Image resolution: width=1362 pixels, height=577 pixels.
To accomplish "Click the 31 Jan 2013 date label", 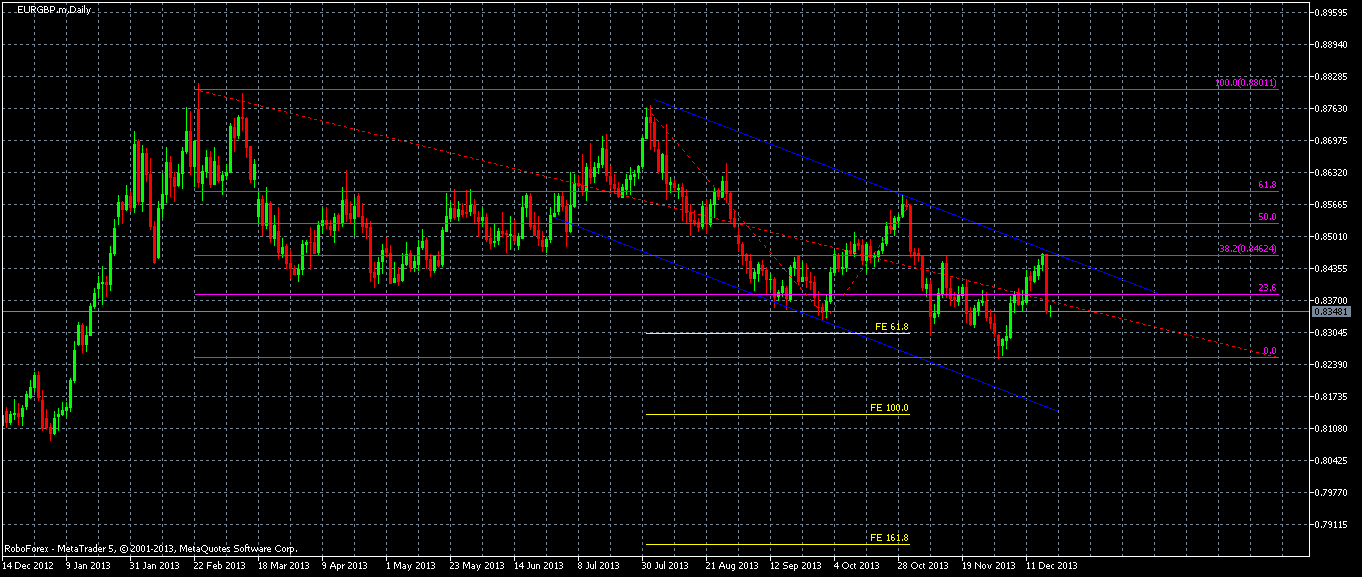I will tap(153, 565).
